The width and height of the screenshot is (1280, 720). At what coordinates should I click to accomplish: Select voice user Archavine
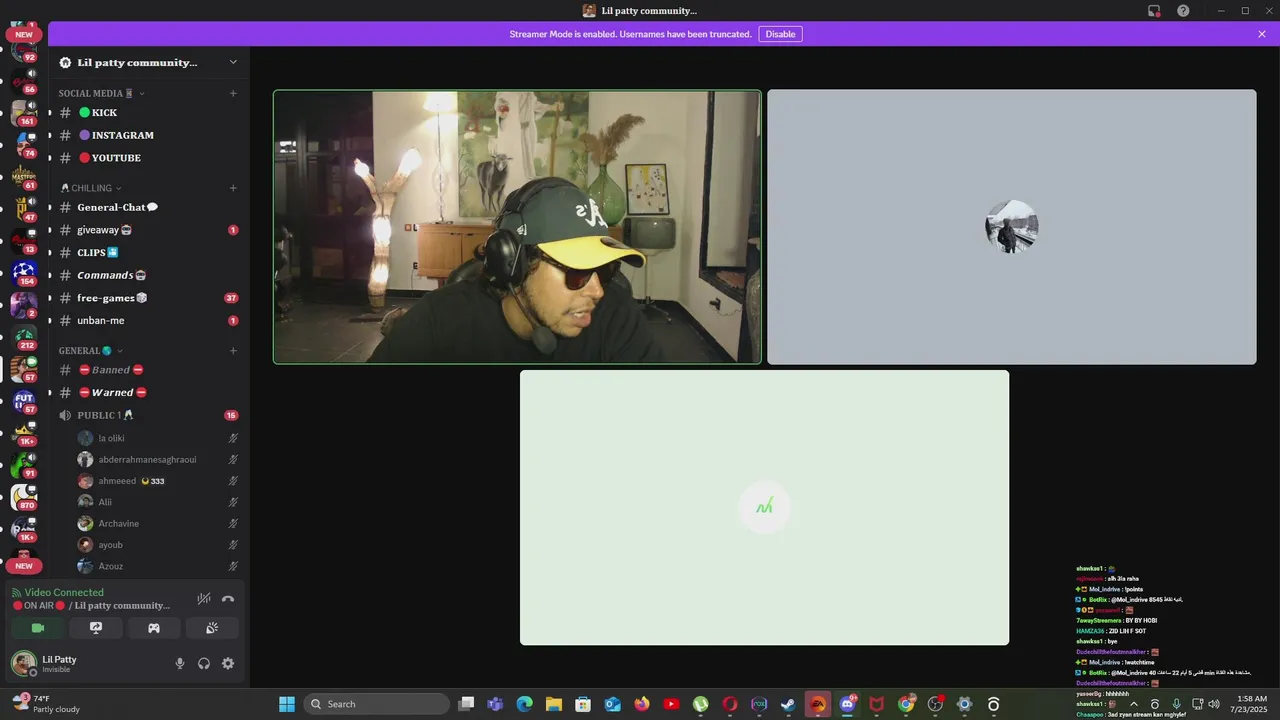(158, 524)
